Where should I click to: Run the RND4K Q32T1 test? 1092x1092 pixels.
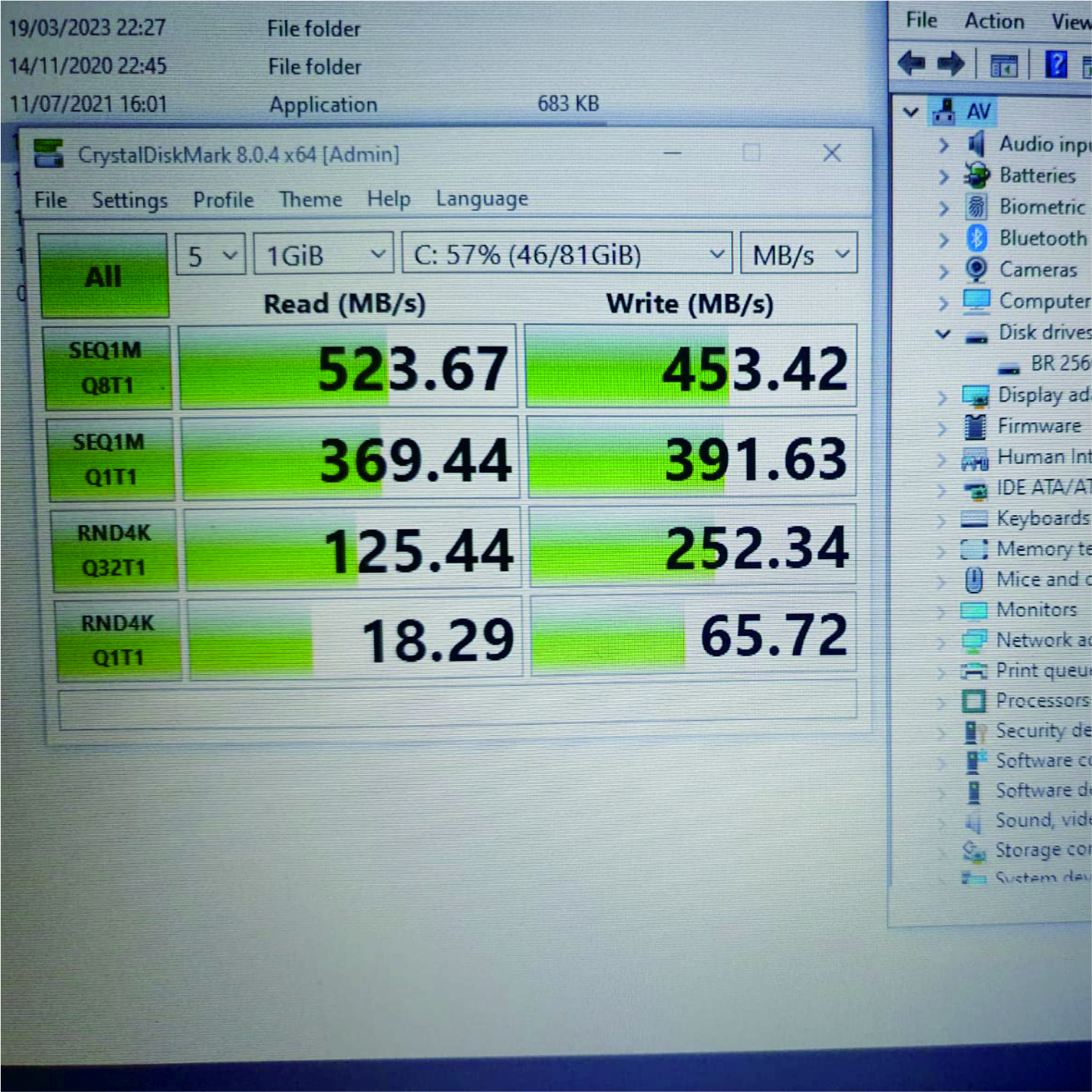click(x=114, y=550)
